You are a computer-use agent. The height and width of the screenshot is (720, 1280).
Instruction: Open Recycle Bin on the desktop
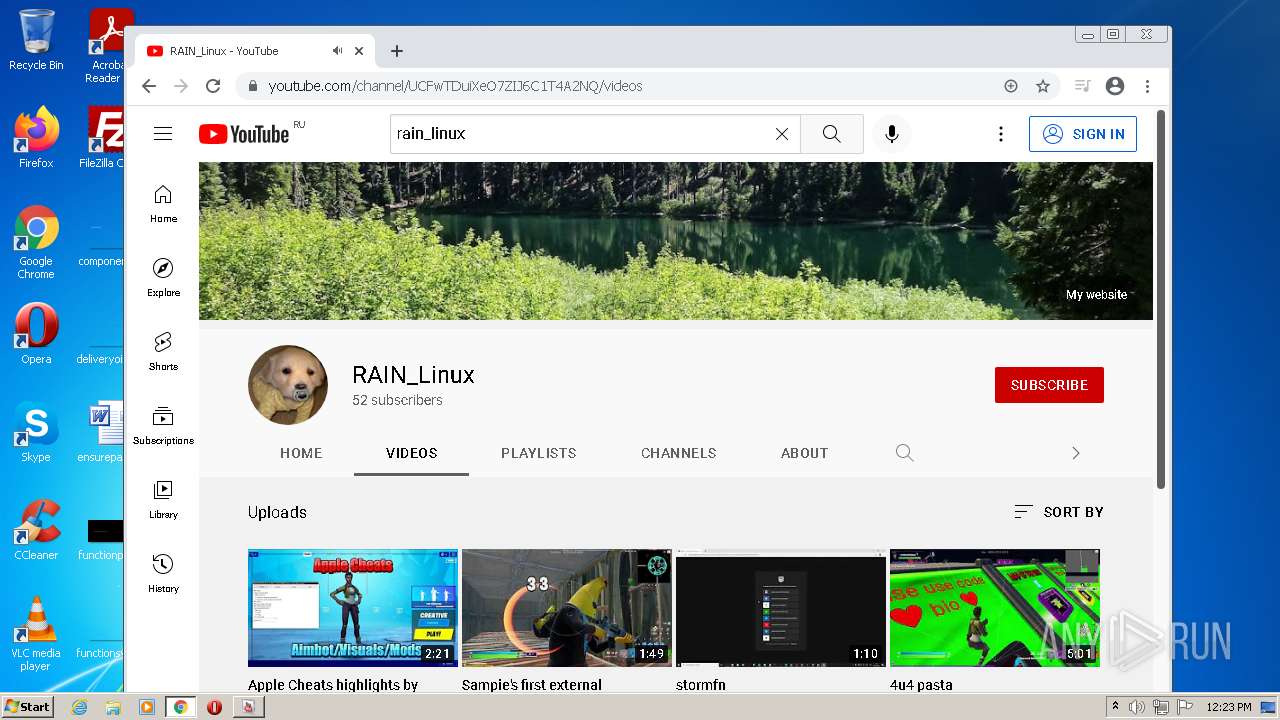click(36, 41)
